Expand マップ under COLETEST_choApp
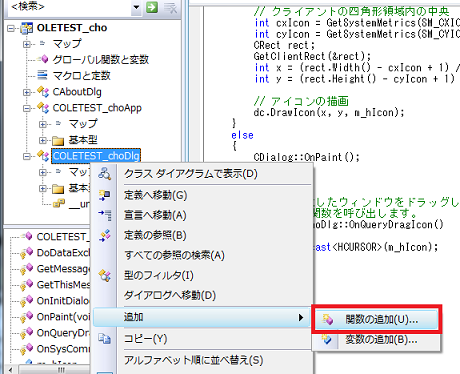The image size is (460, 374). (43, 124)
